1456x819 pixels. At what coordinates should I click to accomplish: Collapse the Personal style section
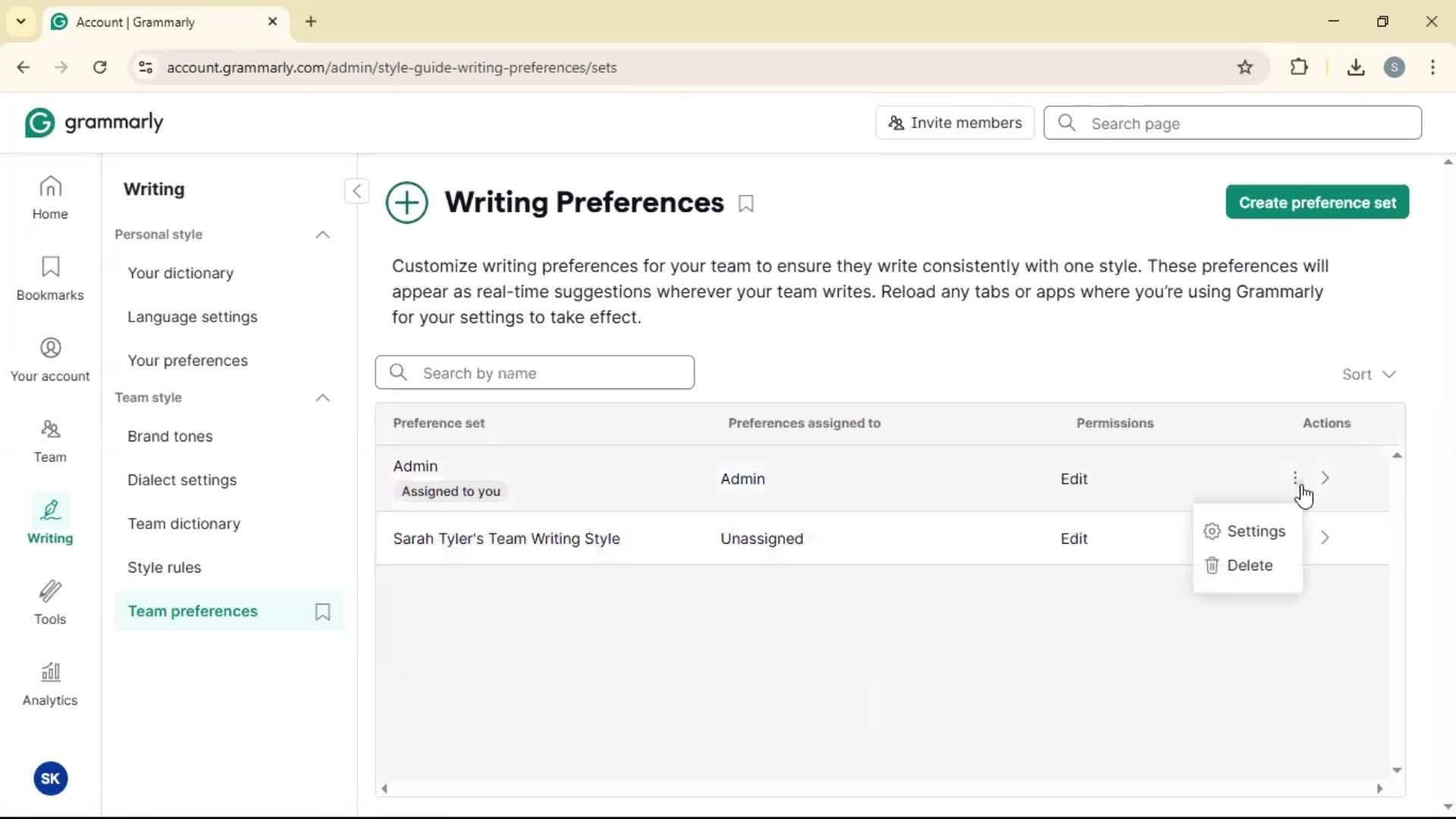click(x=322, y=235)
